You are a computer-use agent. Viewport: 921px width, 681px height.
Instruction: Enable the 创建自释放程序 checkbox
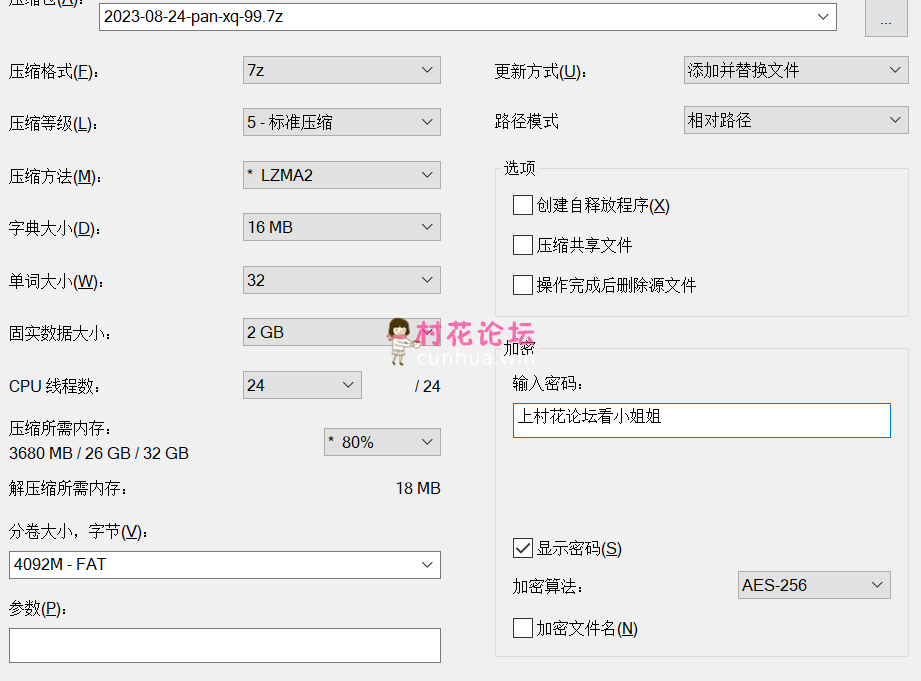(x=523, y=205)
